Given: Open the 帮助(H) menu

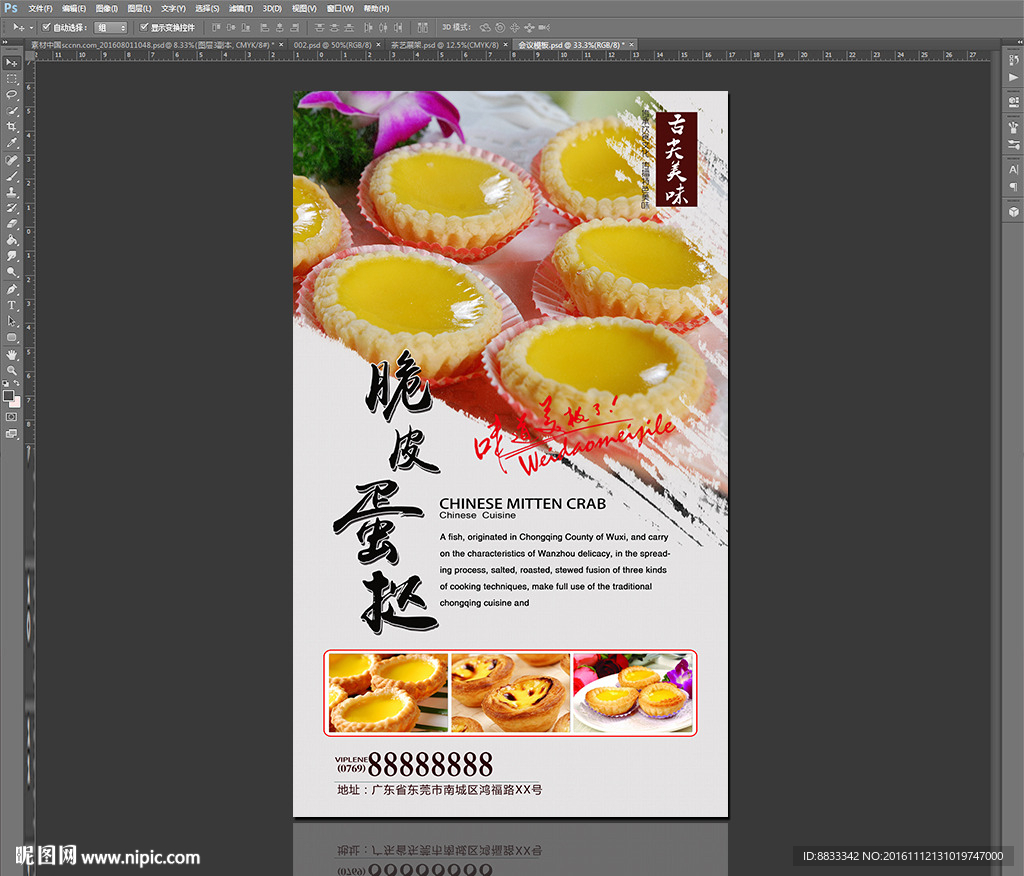Looking at the screenshot, I should pos(376,8).
